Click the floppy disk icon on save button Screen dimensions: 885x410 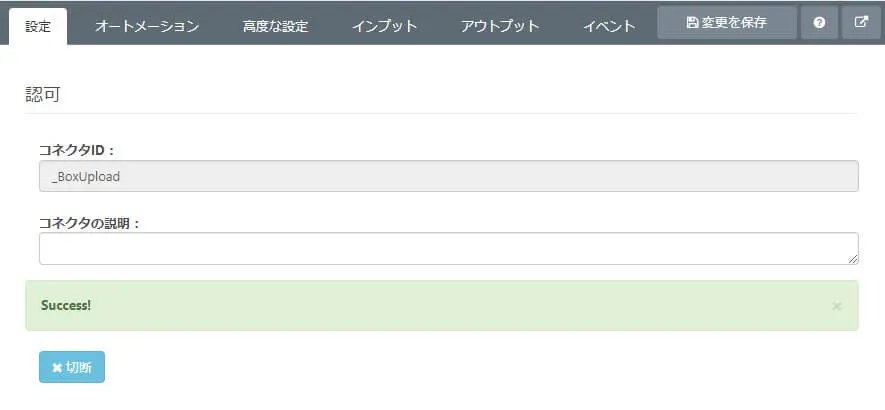(692, 22)
